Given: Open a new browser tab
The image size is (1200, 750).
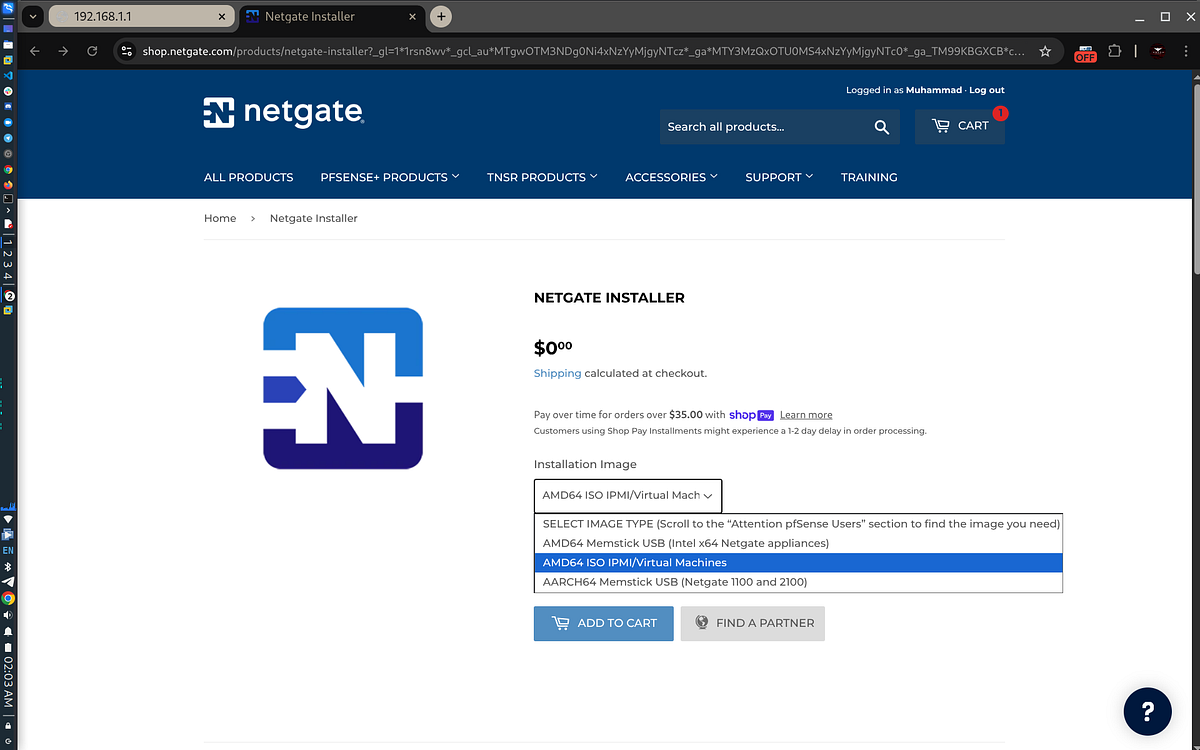Looking at the screenshot, I should (442, 17).
